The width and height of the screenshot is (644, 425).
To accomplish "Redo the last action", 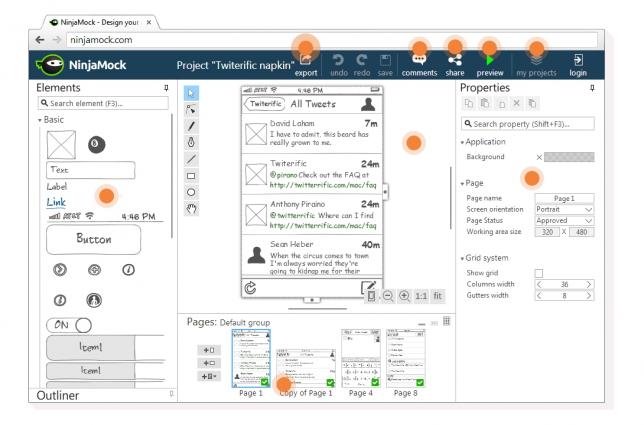I will (x=361, y=60).
